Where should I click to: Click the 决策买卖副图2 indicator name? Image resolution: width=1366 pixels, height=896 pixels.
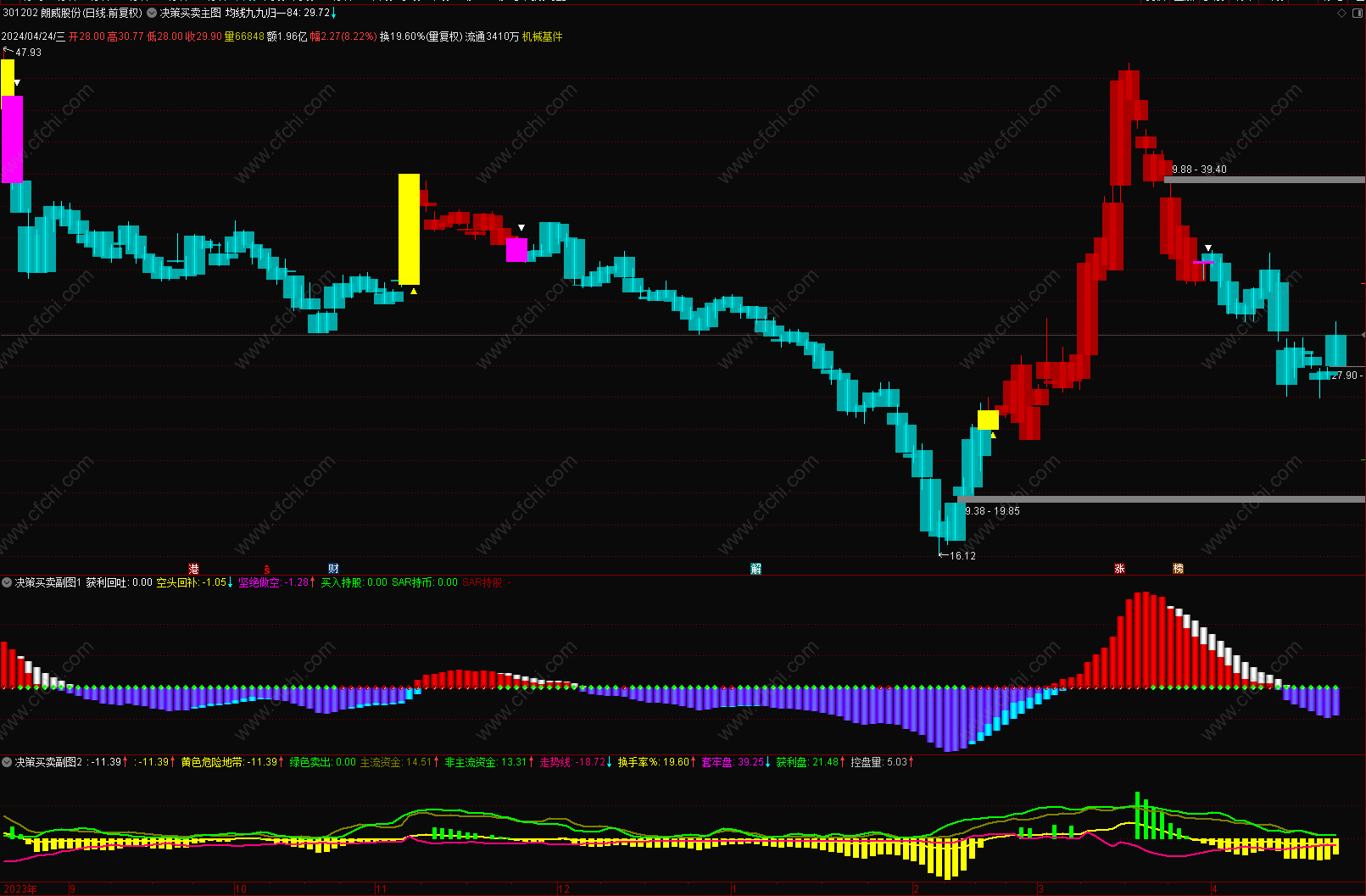[48, 762]
